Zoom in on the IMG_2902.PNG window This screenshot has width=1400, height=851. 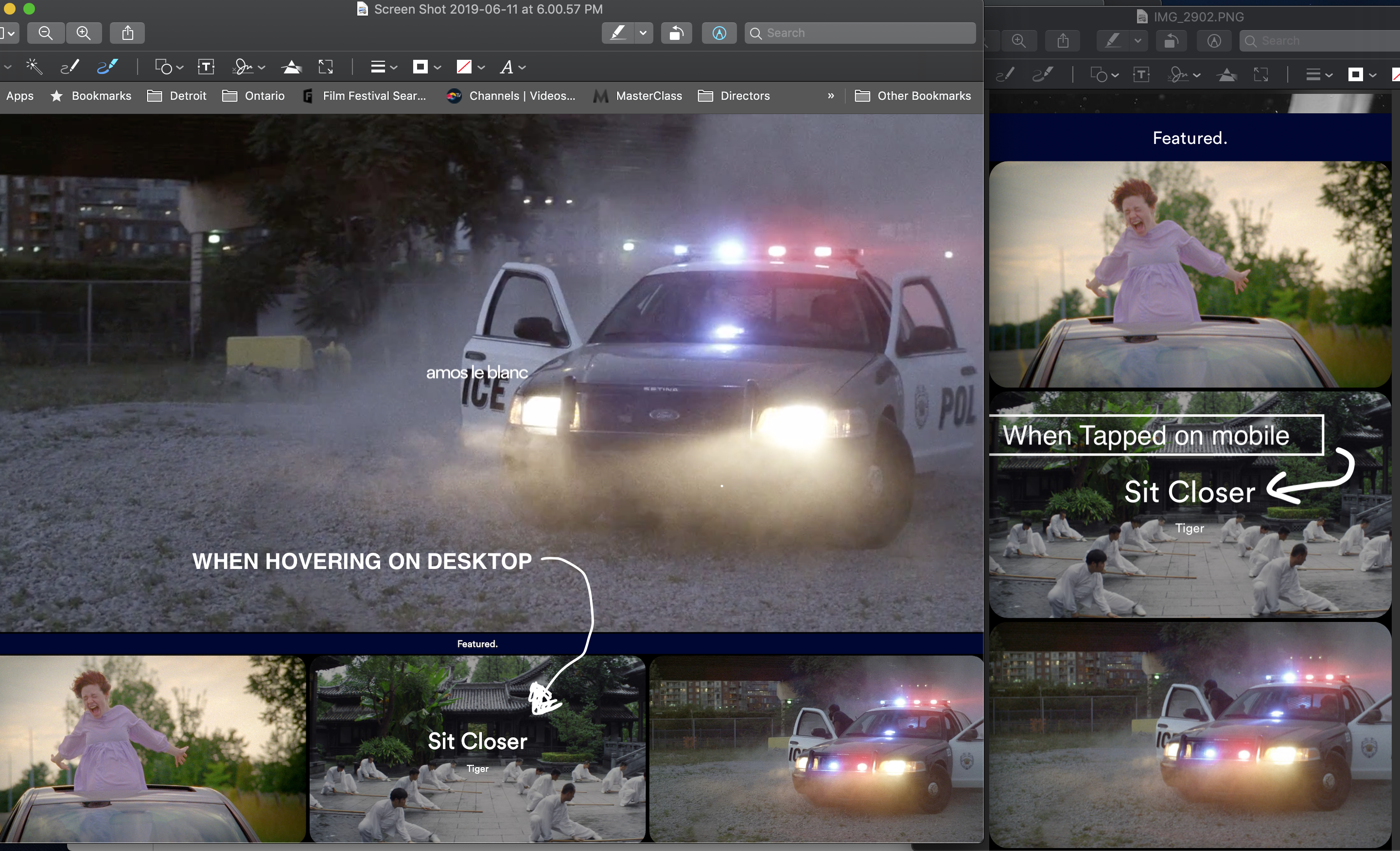tap(1019, 41)
